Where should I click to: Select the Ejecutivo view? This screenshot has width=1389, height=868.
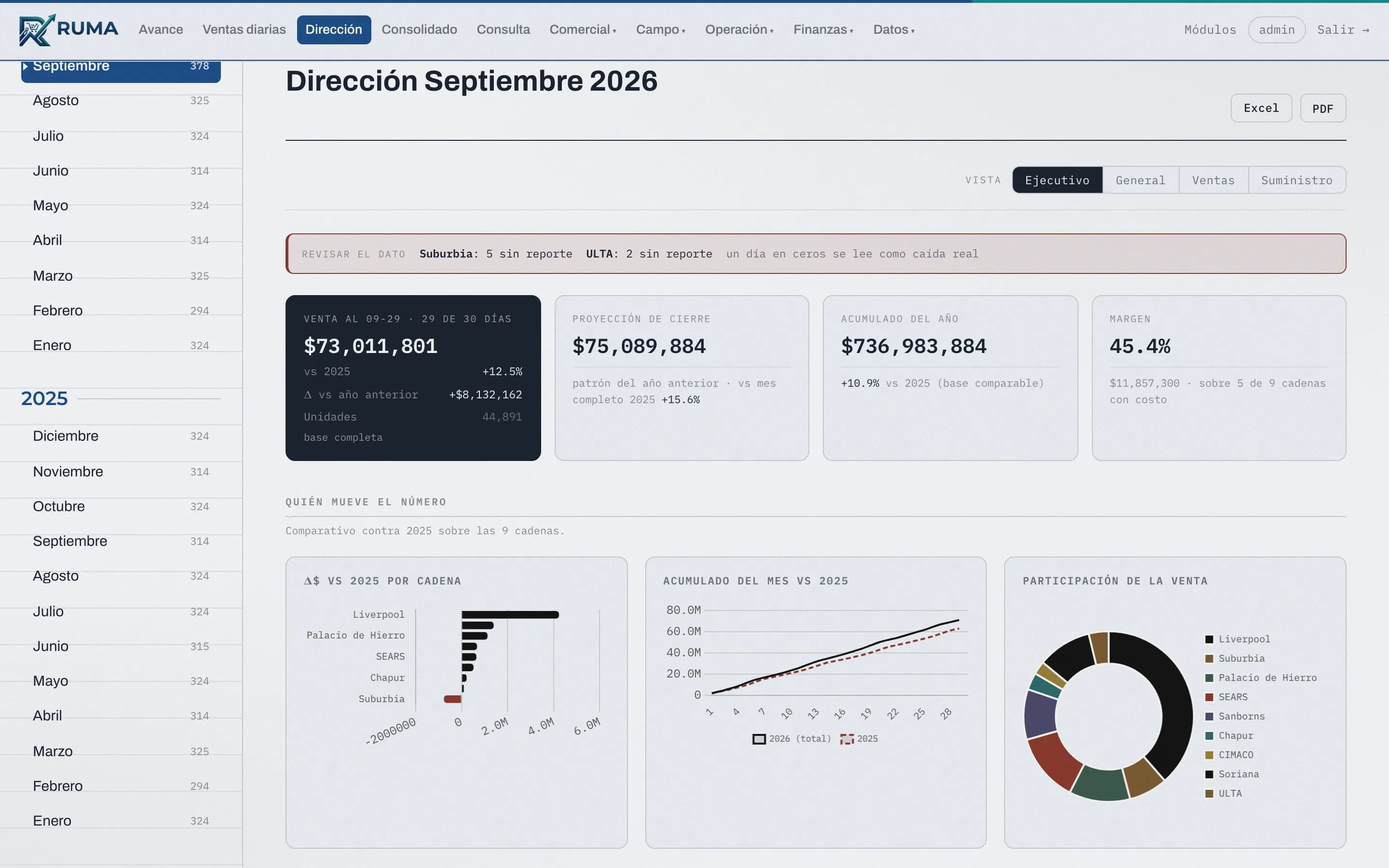[1057, 180]
